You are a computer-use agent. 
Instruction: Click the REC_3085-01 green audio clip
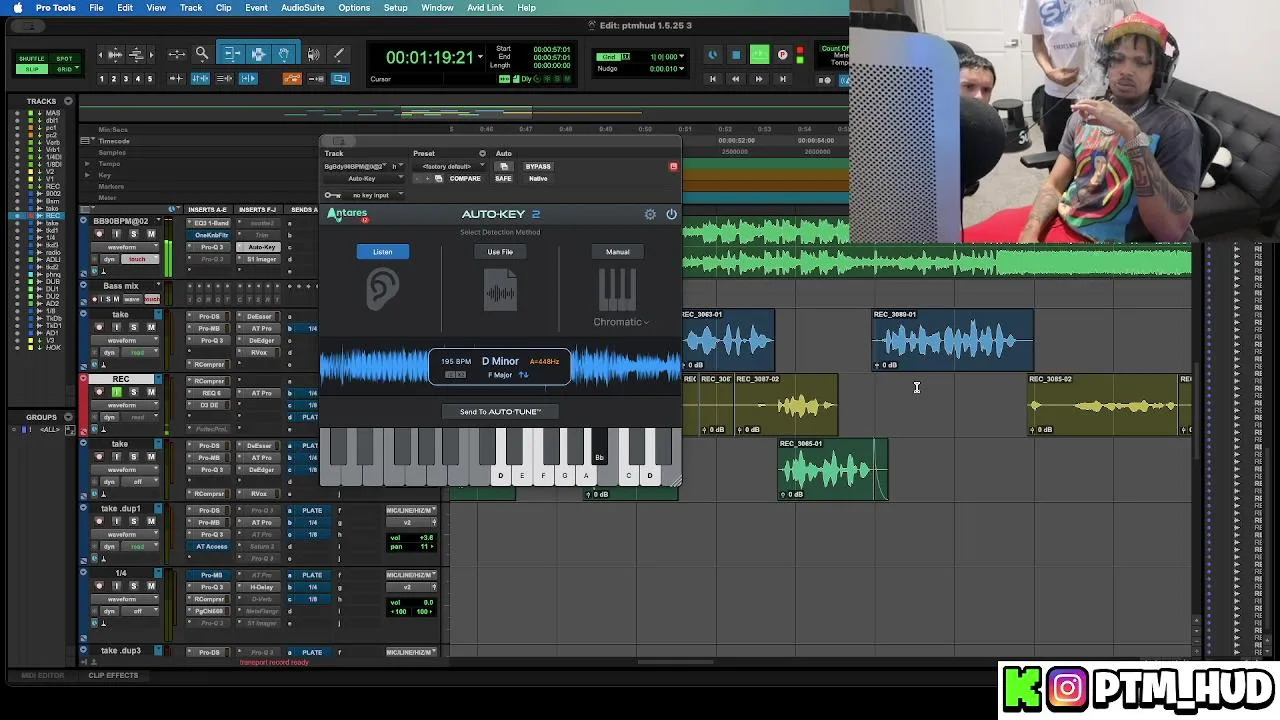(x=832, y=469)
